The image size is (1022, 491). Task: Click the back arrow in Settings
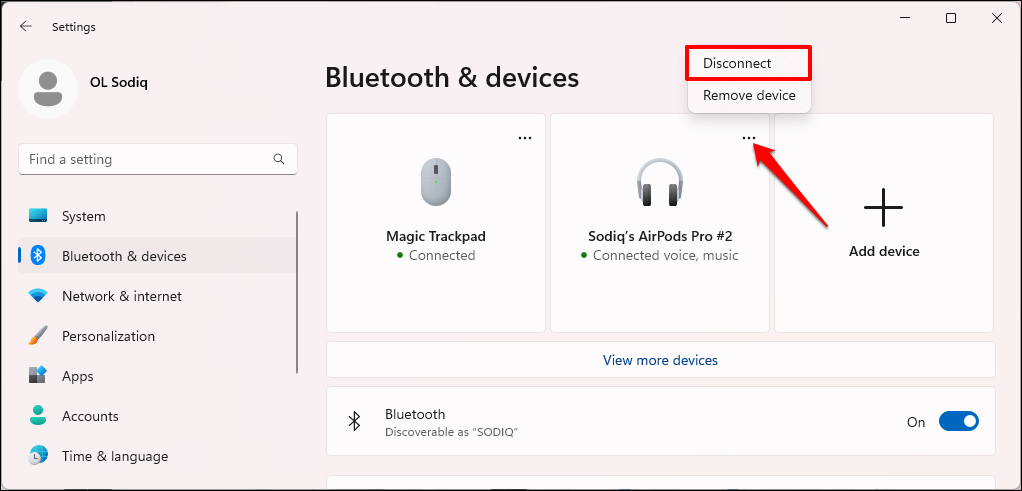click(26, 27)
